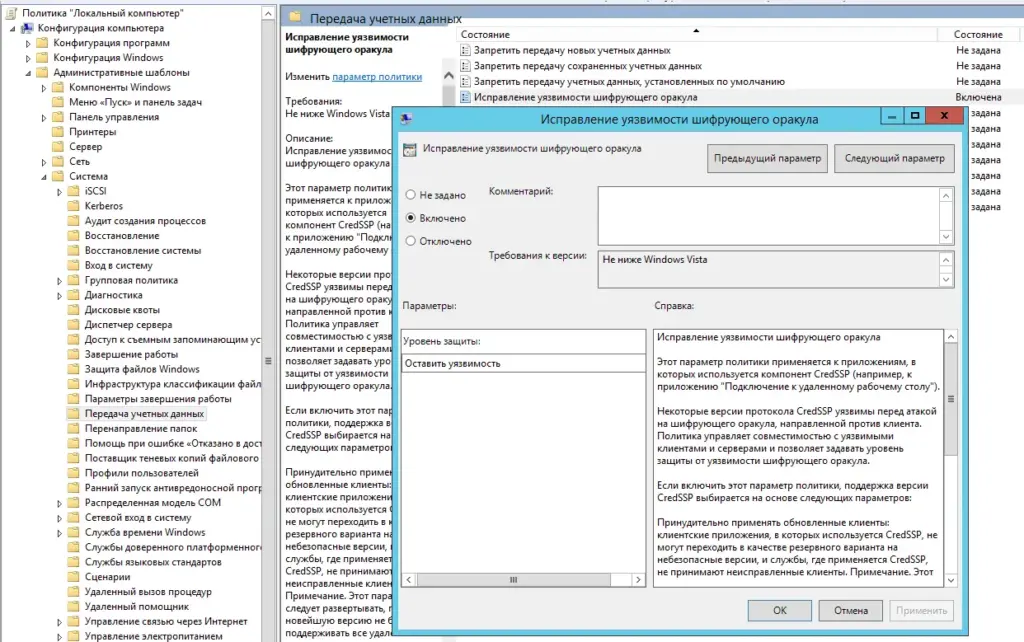The height and width of the screenshot is (642, 1024).
Task: Select the Удаленный вызов процедур tree item
Action: tap(148, 592)
